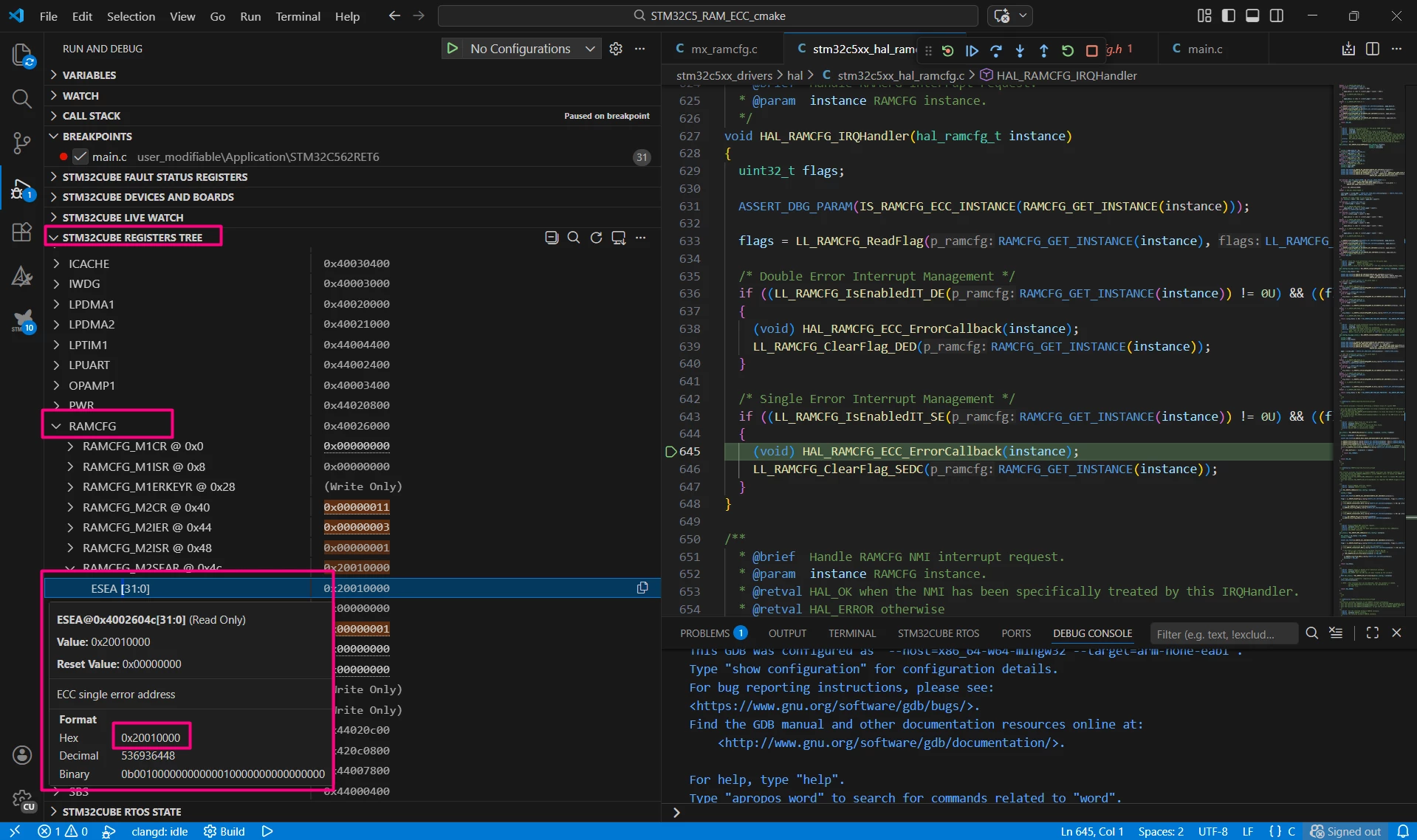Open the Accounts menu in the activity bar

[x=22, y=754]
